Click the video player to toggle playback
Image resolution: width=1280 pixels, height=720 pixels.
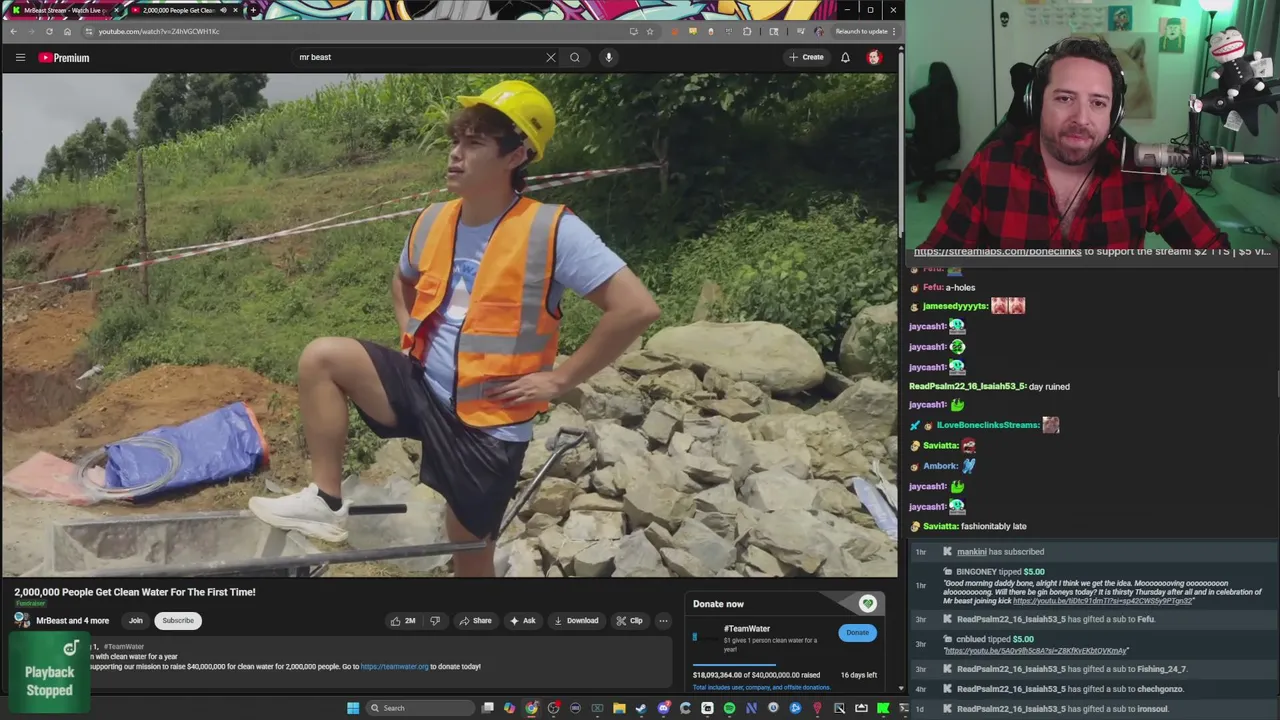coord(449,325)
